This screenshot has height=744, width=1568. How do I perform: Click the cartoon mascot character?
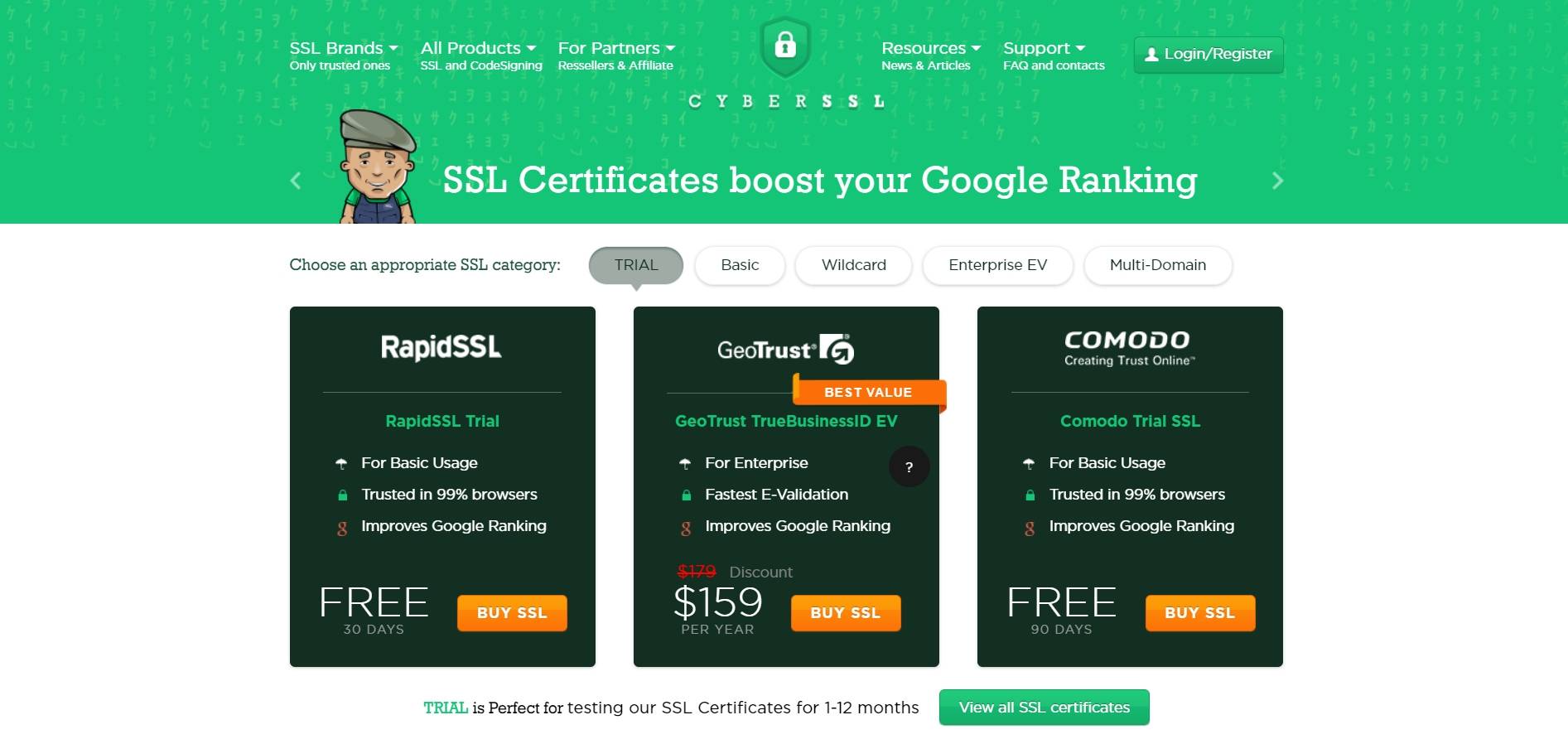tap(378, 167)
